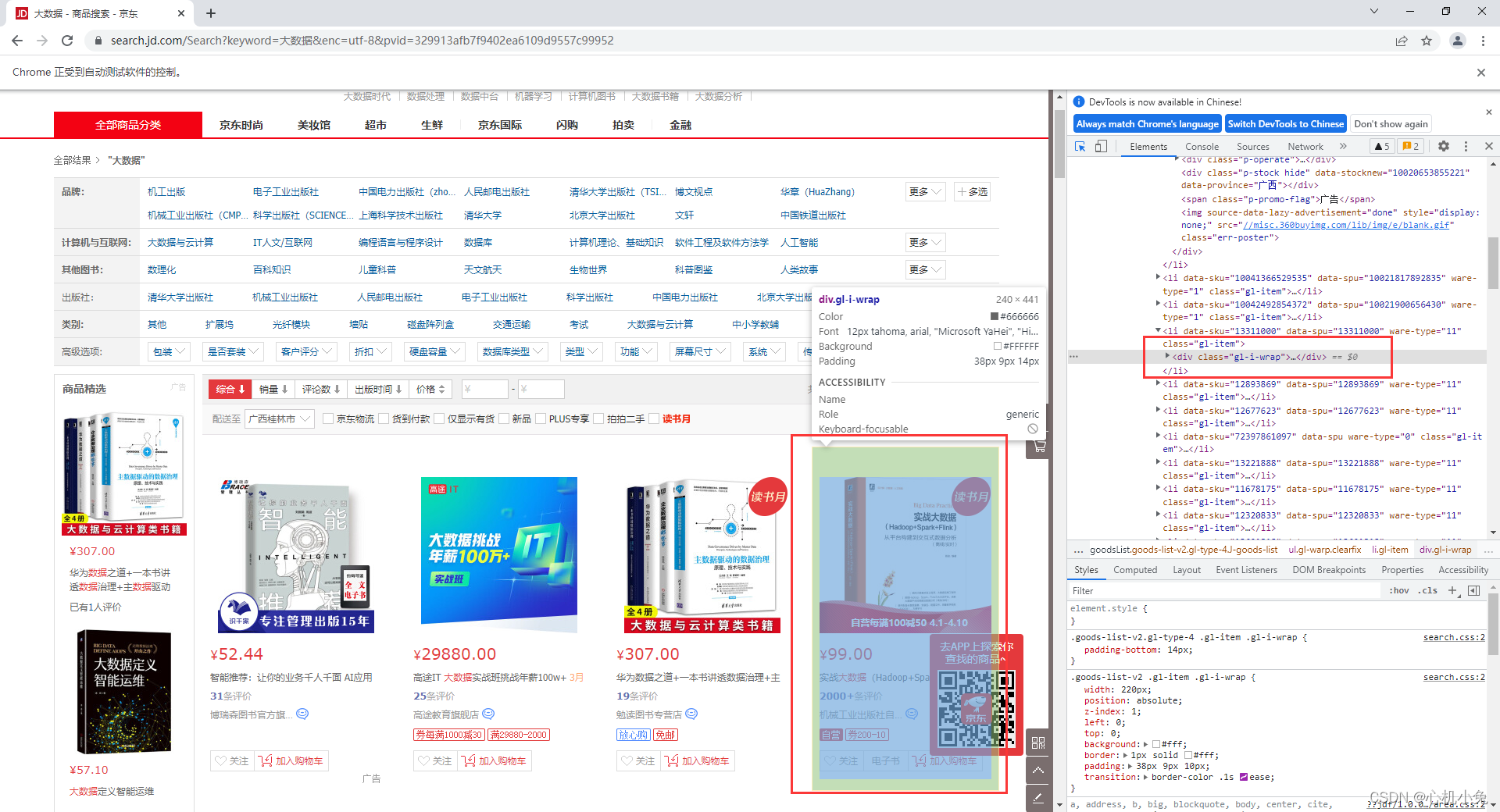Toggle the :hov element state button
The height and width of the screenshot is (812, 1500).
(x=1398, y=590)
